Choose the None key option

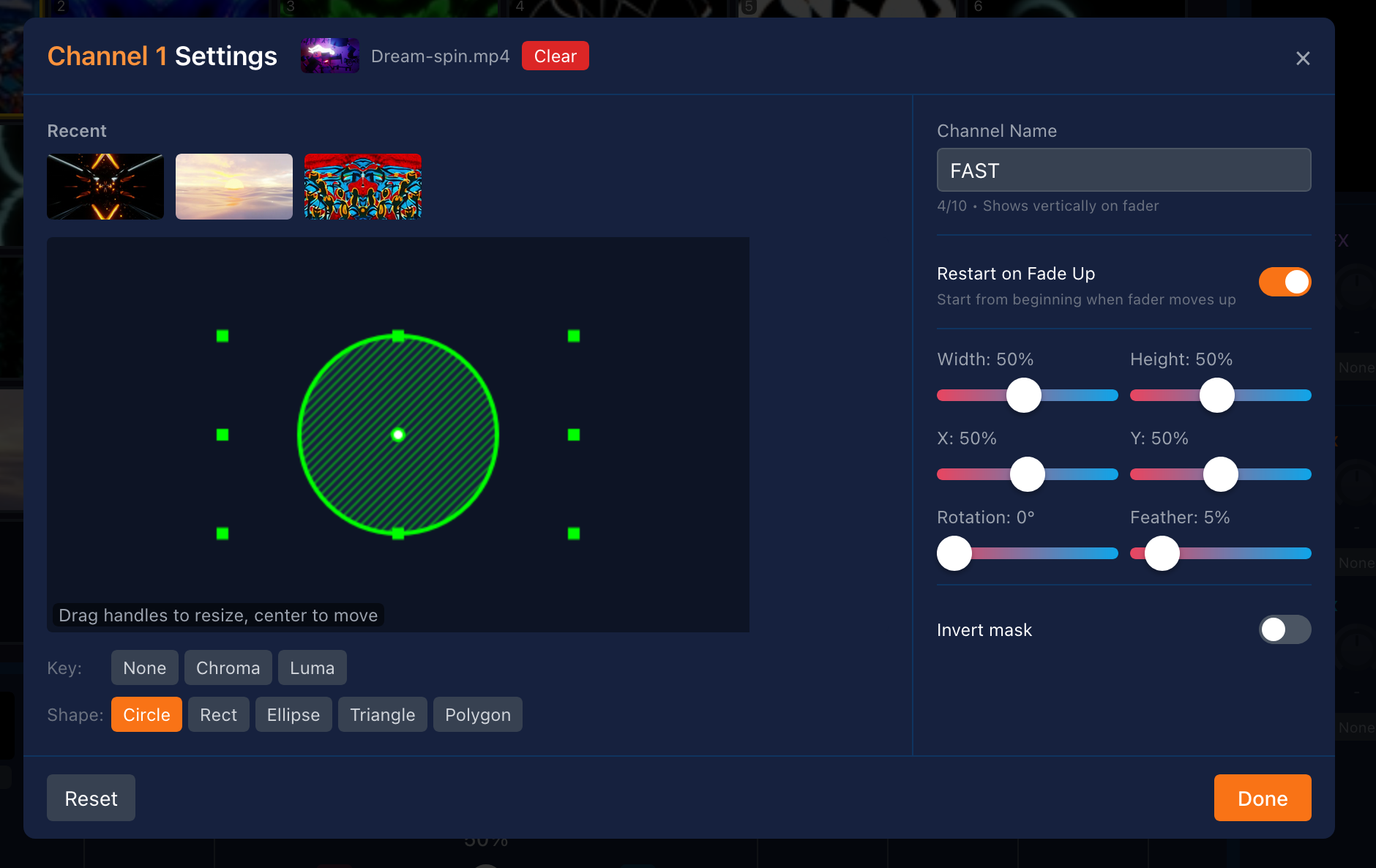pyautogui.click(x=144, y=667)
